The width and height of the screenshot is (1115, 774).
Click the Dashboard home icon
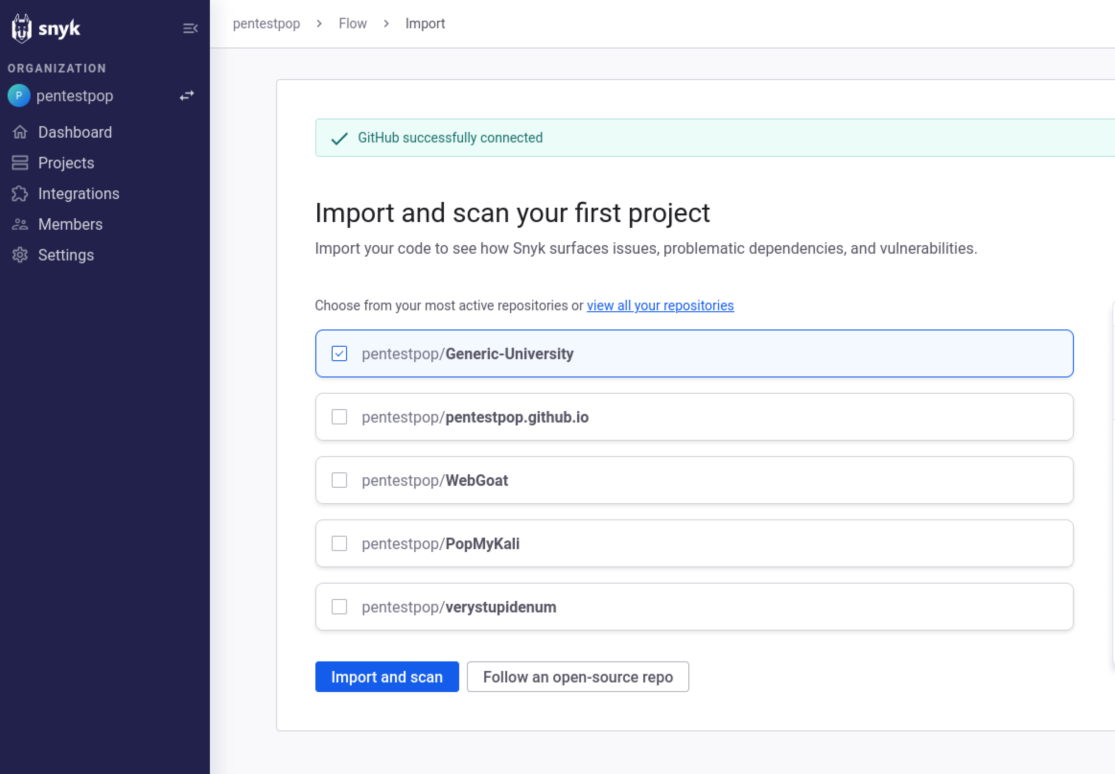click(20, 132)
